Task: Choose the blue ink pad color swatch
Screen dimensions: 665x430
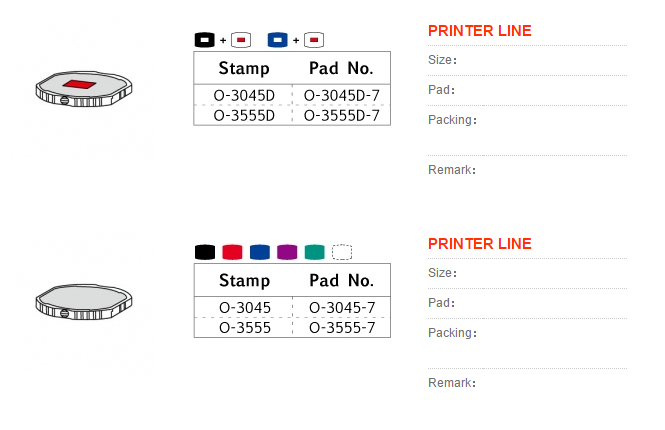Action: coord(260,252)
